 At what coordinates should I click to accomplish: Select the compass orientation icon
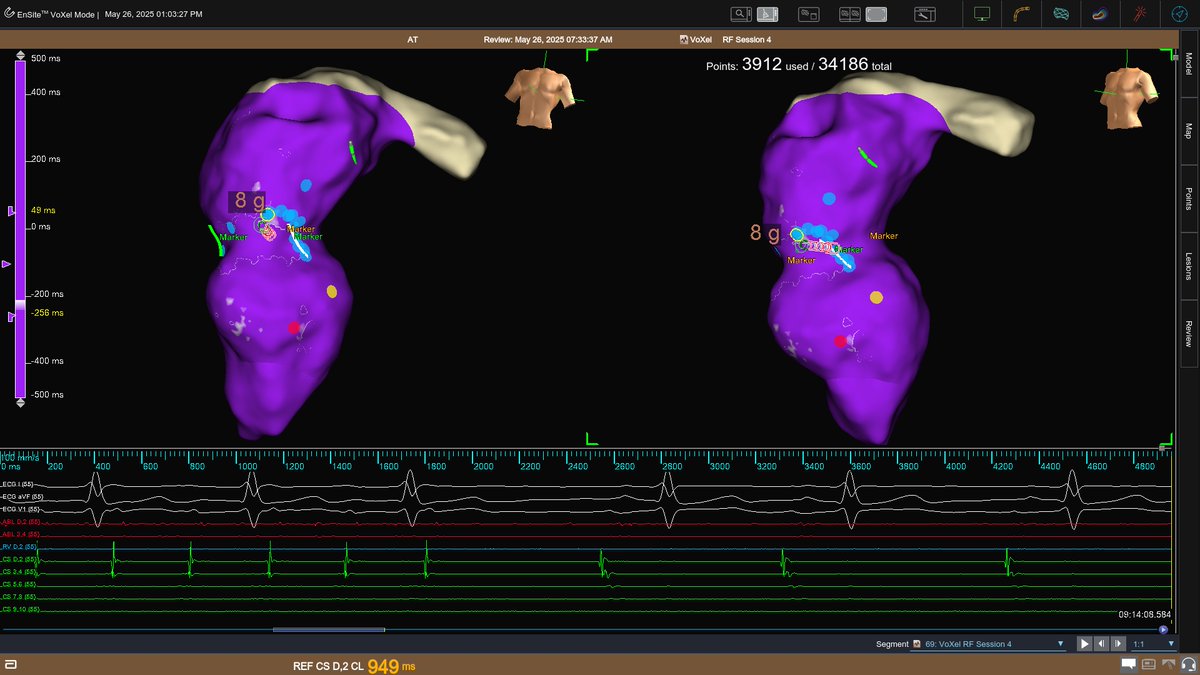click(1180, 14)
